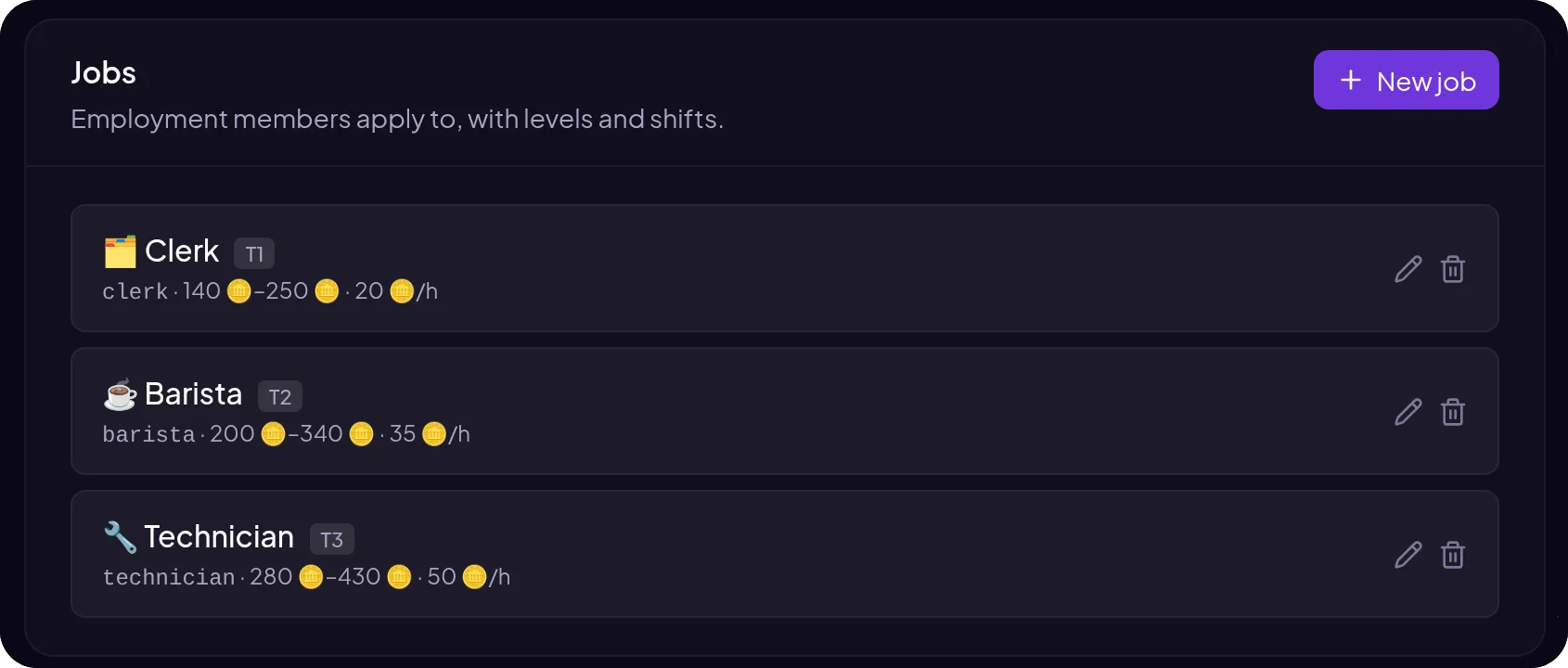Click the technician pay details line
The width and height of the screenshot is (1568, 668).
[306, 577]
